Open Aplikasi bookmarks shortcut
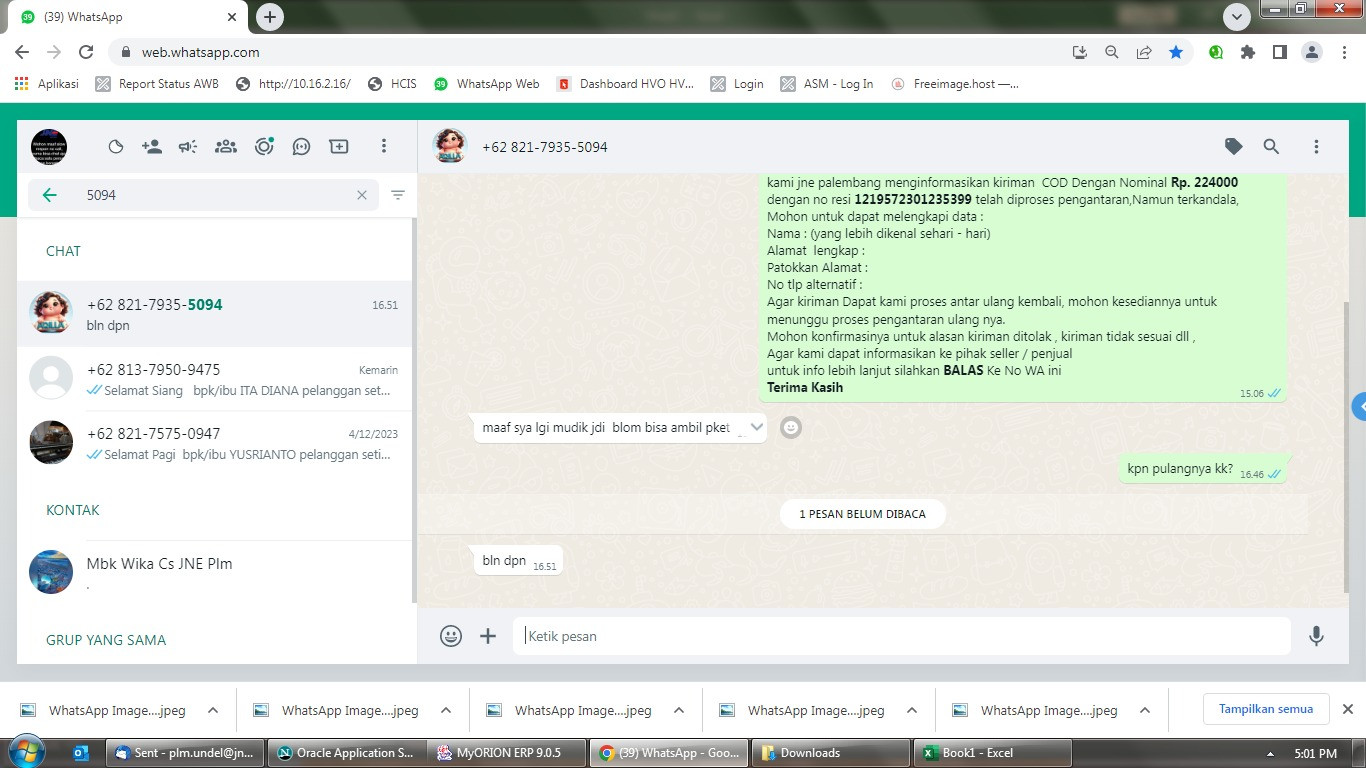This screenshot has height=768, width=1366. 47,84
